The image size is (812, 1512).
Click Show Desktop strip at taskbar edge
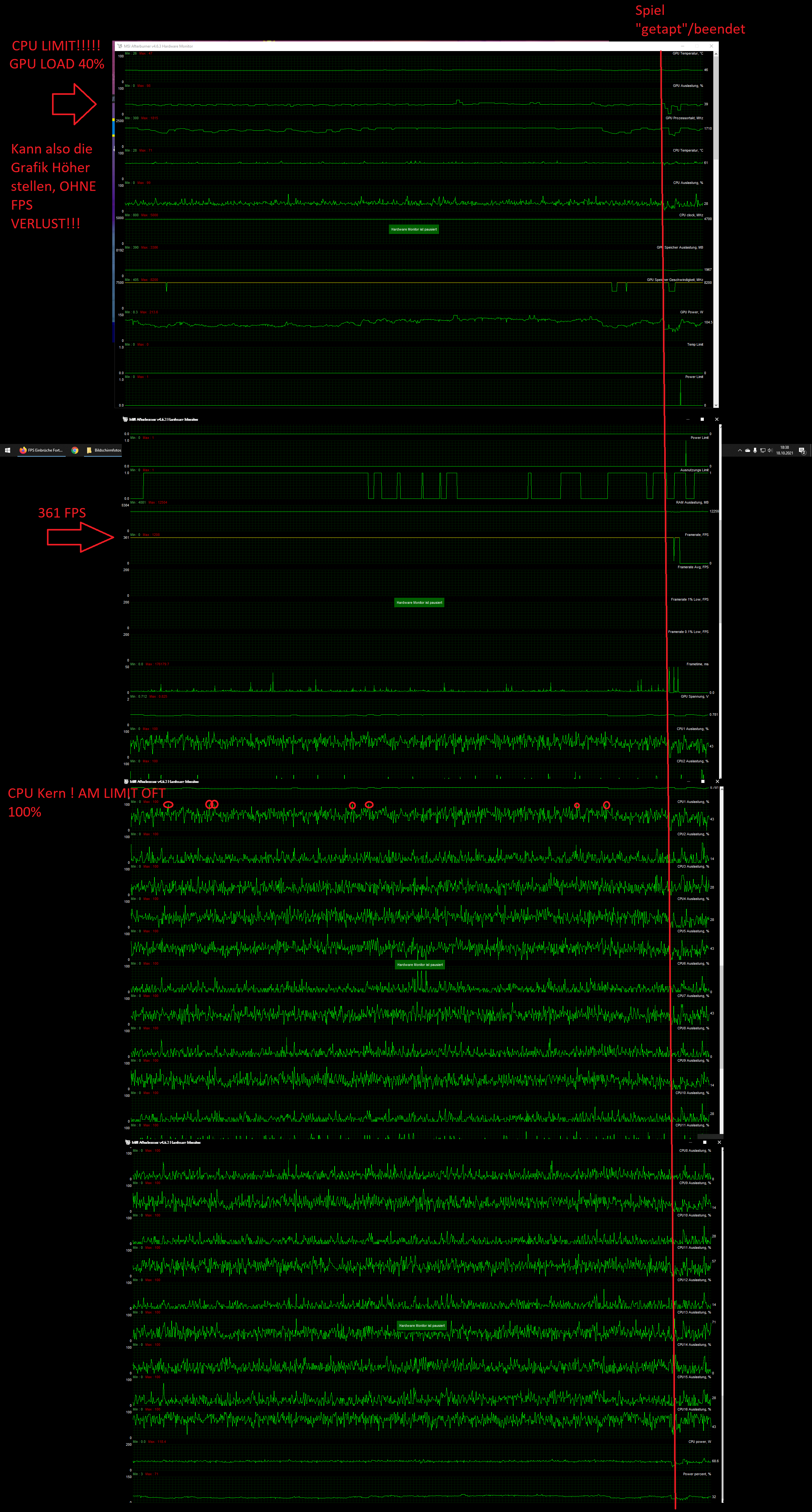[811, 450]
